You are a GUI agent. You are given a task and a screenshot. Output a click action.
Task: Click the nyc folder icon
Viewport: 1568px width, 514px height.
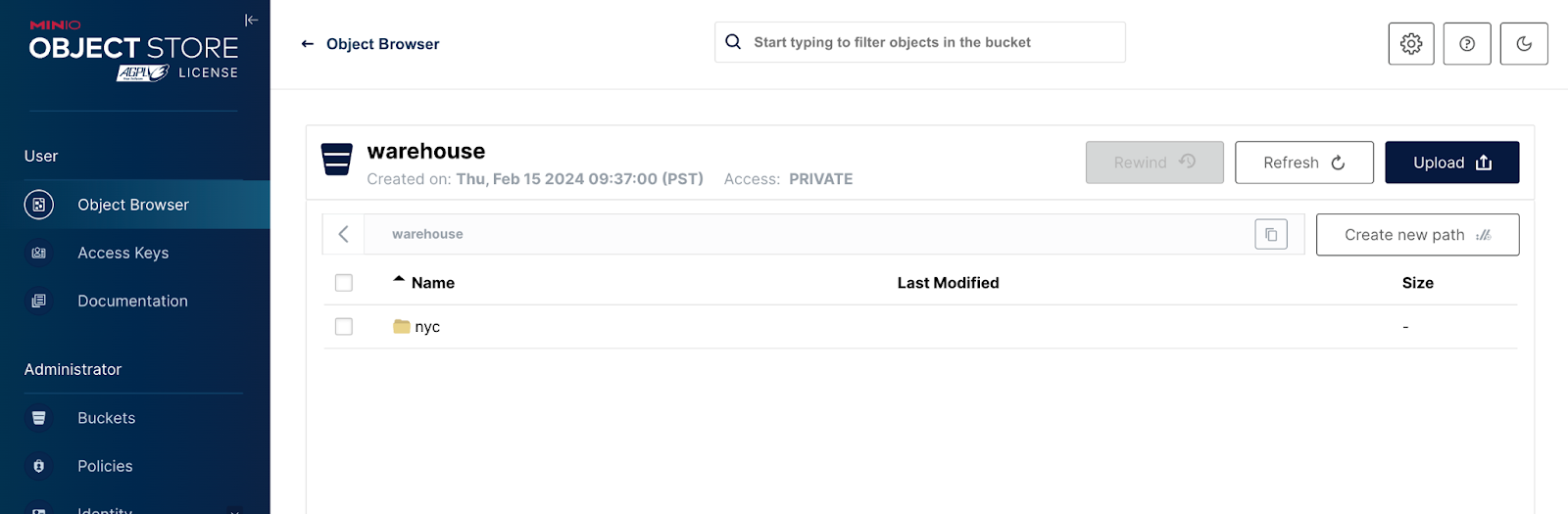[x=402, y=327]
